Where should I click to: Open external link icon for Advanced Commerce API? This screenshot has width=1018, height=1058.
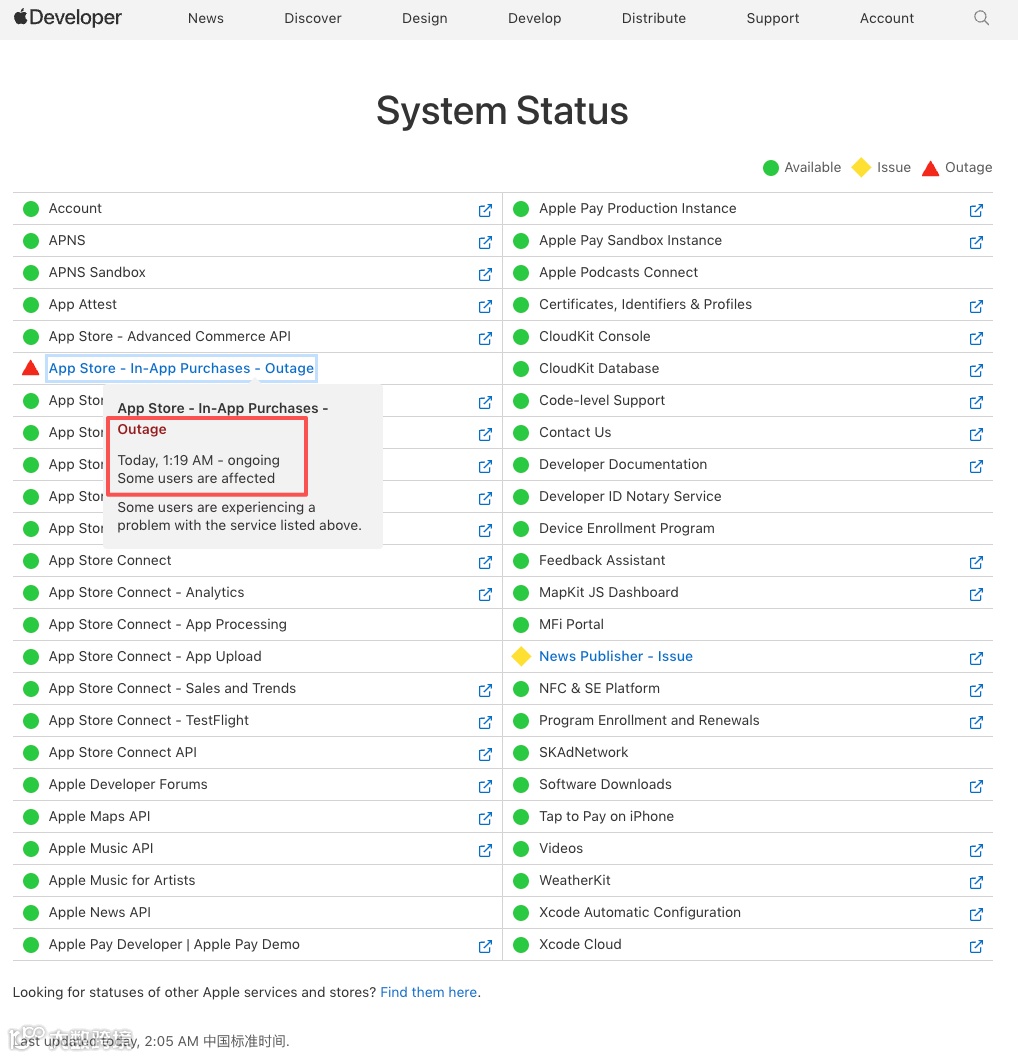(485, 338)
